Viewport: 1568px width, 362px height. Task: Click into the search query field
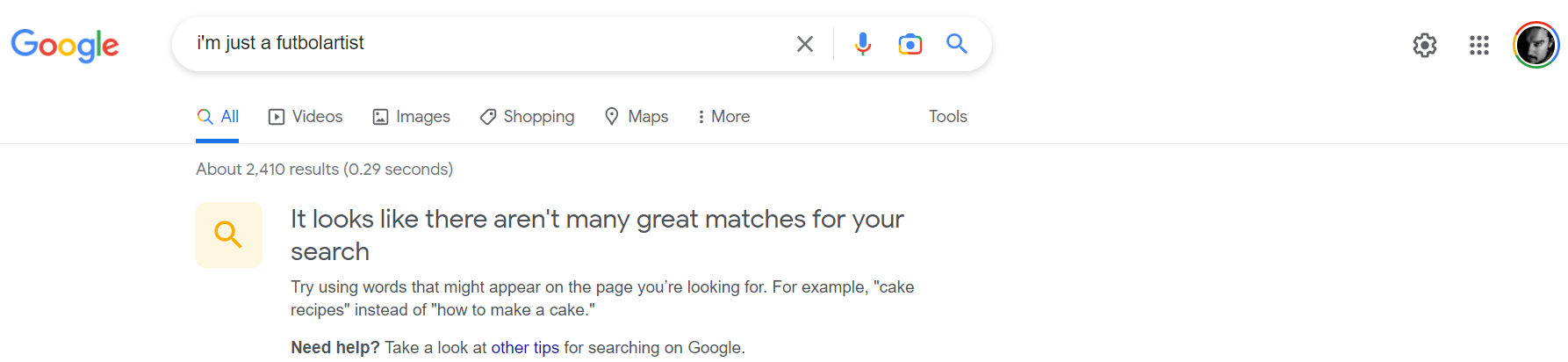(x=483, y=43)
